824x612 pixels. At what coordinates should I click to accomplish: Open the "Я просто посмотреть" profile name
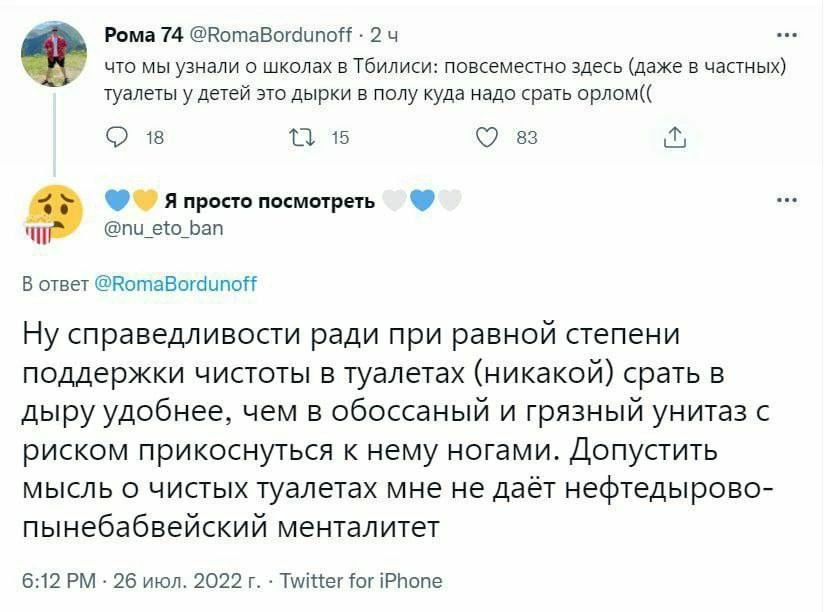pyautogui.click(x=269, y=201)
